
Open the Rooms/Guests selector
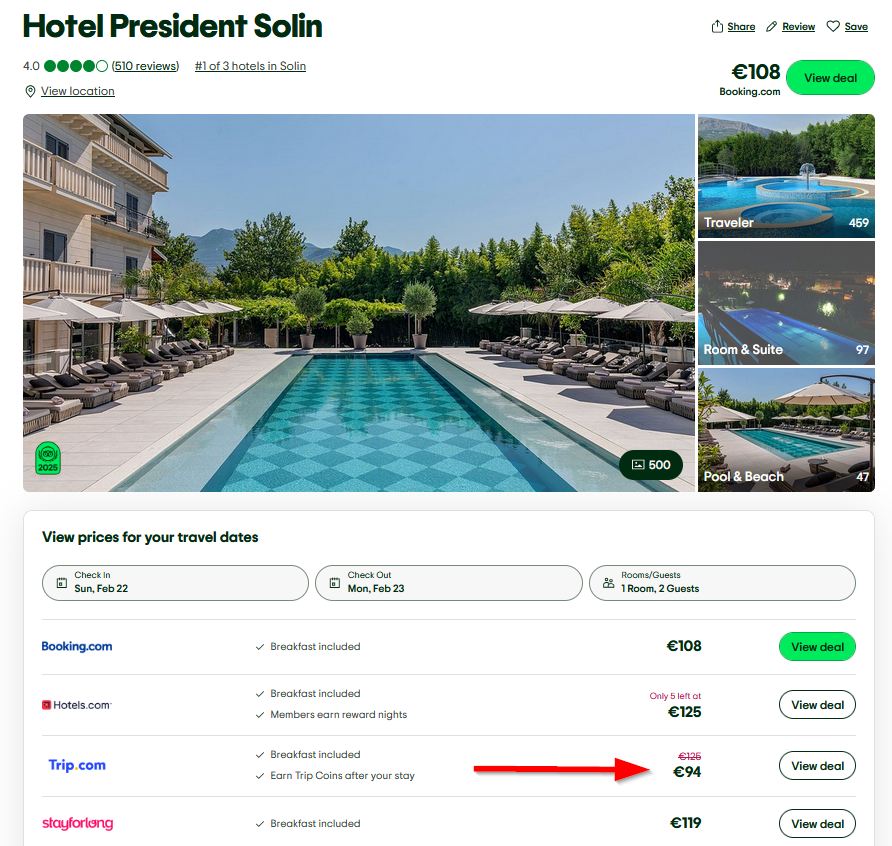coord(722,582)
